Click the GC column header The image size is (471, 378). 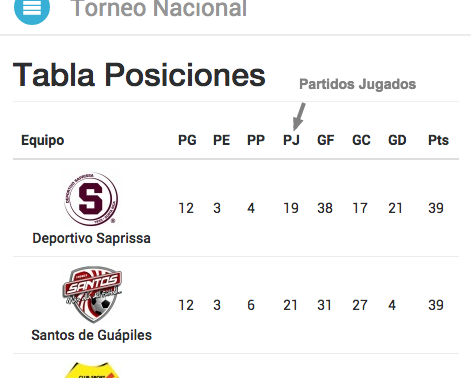click(361, 140)
